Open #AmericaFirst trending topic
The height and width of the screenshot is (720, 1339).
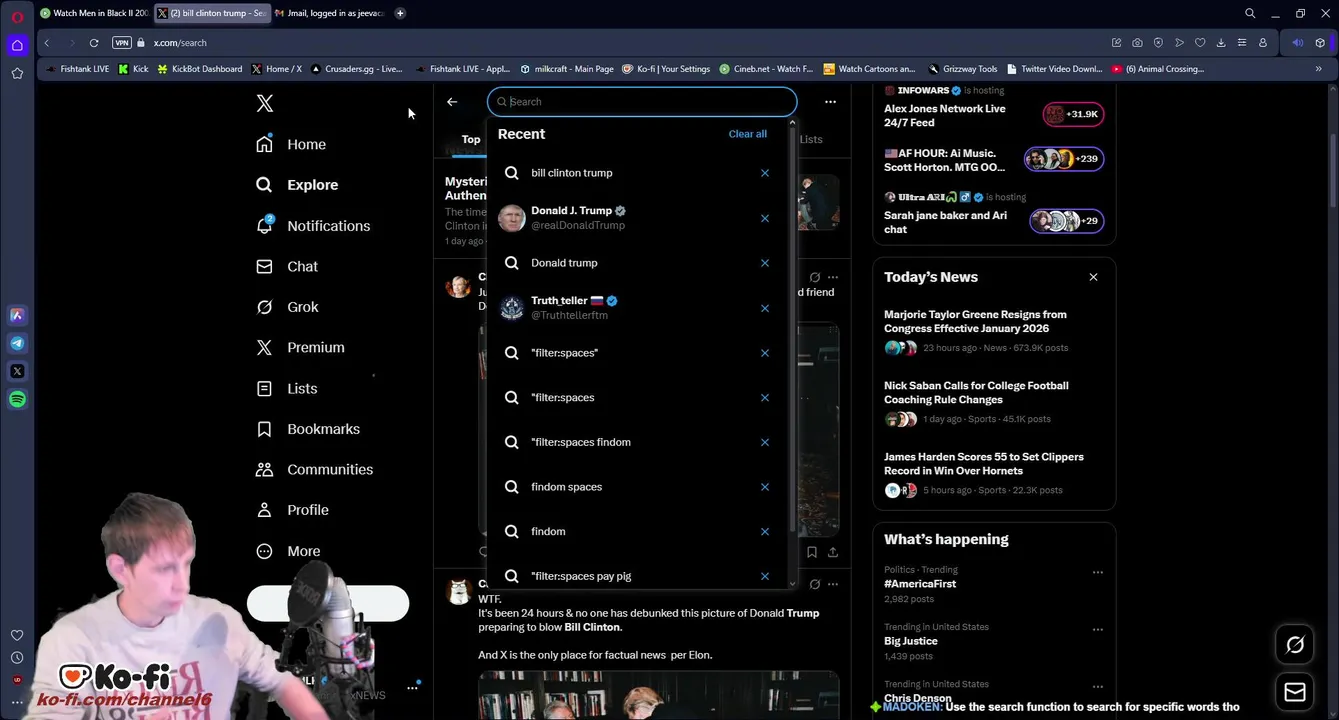tap(921, 584)
